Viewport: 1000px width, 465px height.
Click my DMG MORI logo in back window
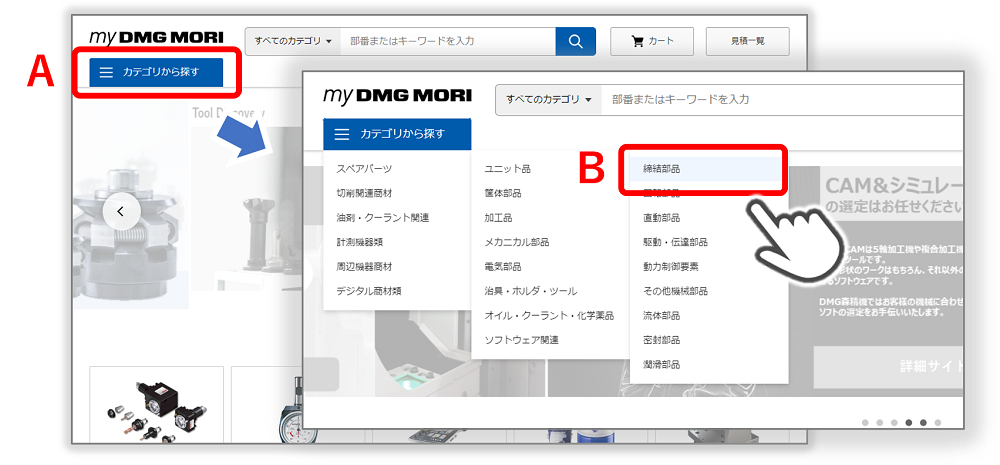[156, 37]
